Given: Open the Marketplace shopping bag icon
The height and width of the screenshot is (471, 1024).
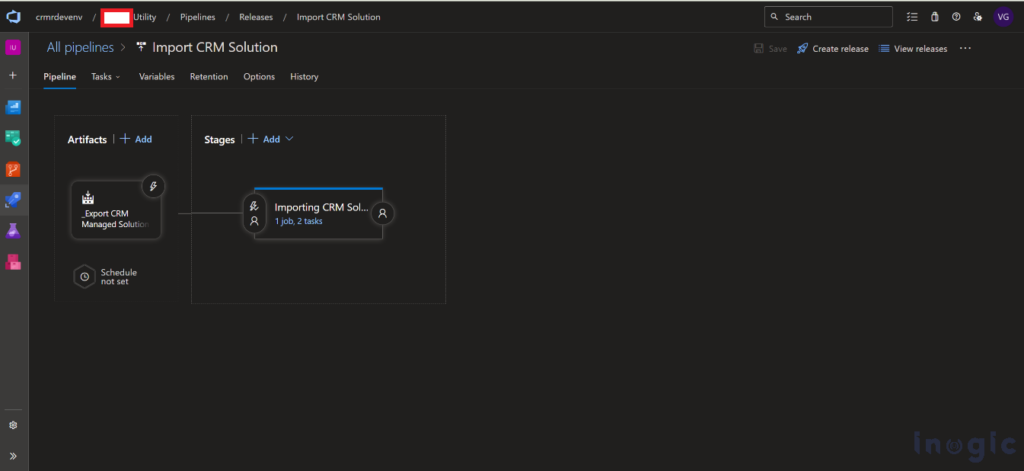Looking at the screenshot, I should (935, 17).
